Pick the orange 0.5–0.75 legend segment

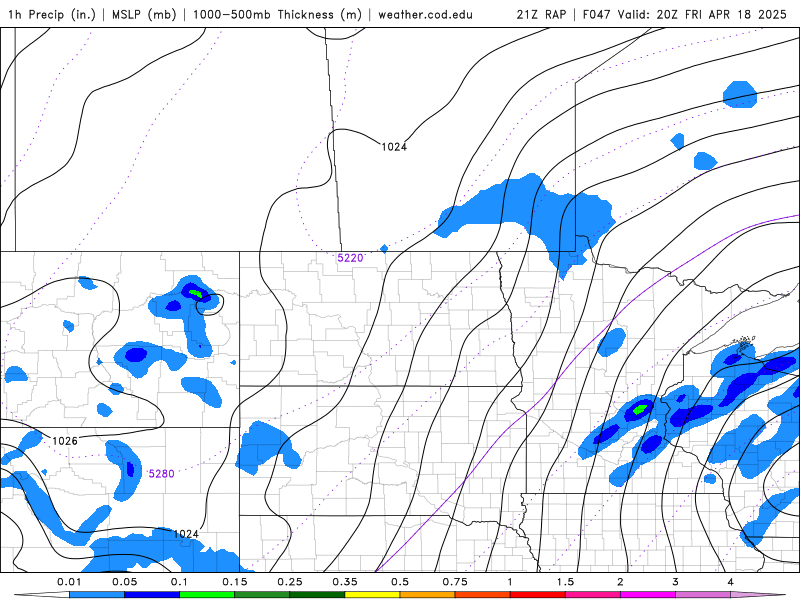tap(428, 595)
